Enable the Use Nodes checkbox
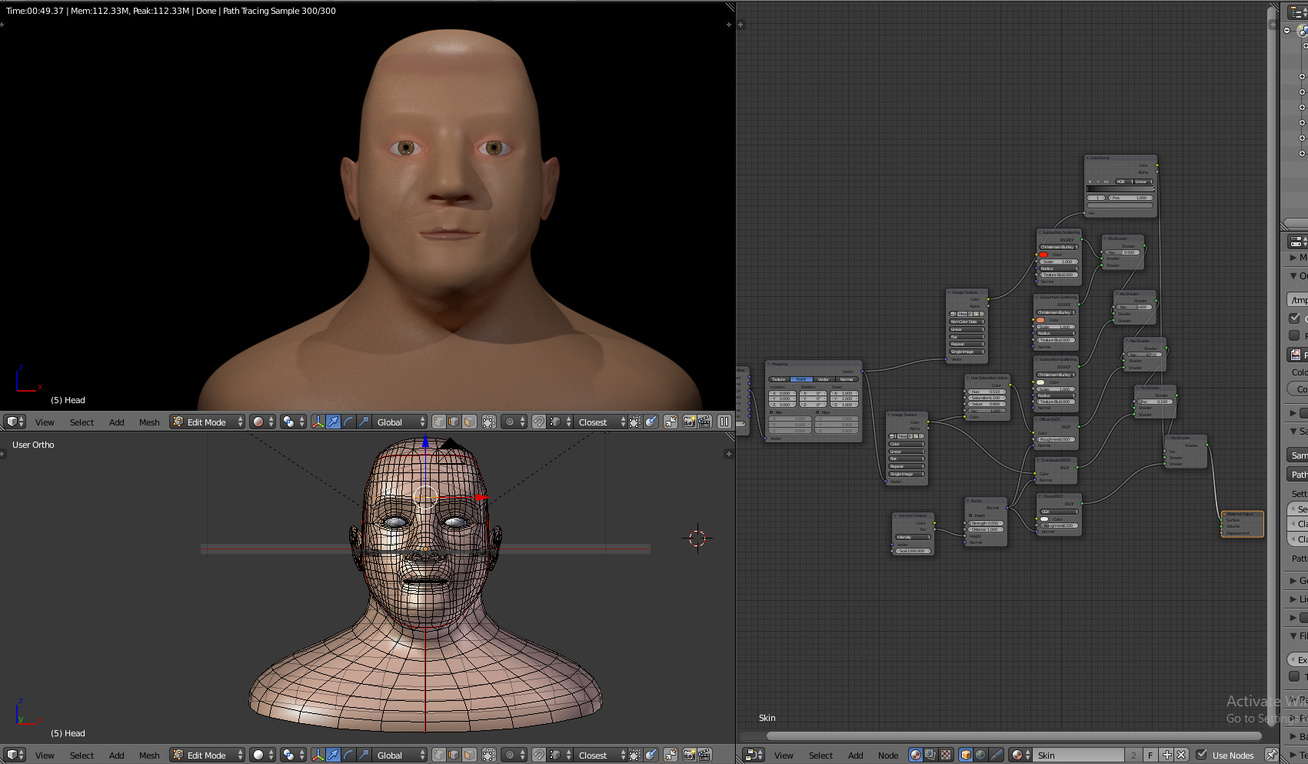The image size is (1308, 764). point(1201,755)
